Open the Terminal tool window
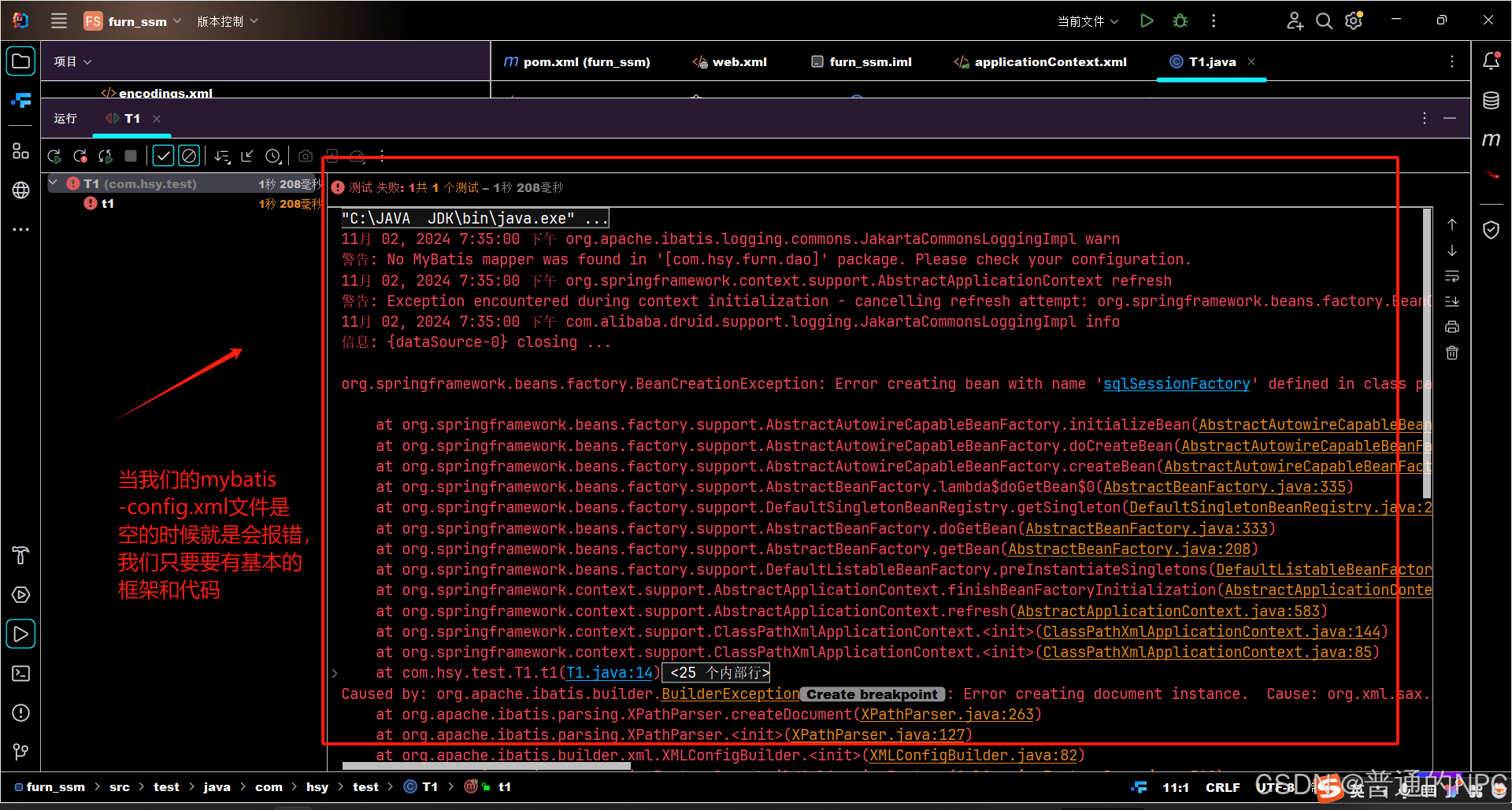The height and width of the screenshot is (810, 1512). 21,673
